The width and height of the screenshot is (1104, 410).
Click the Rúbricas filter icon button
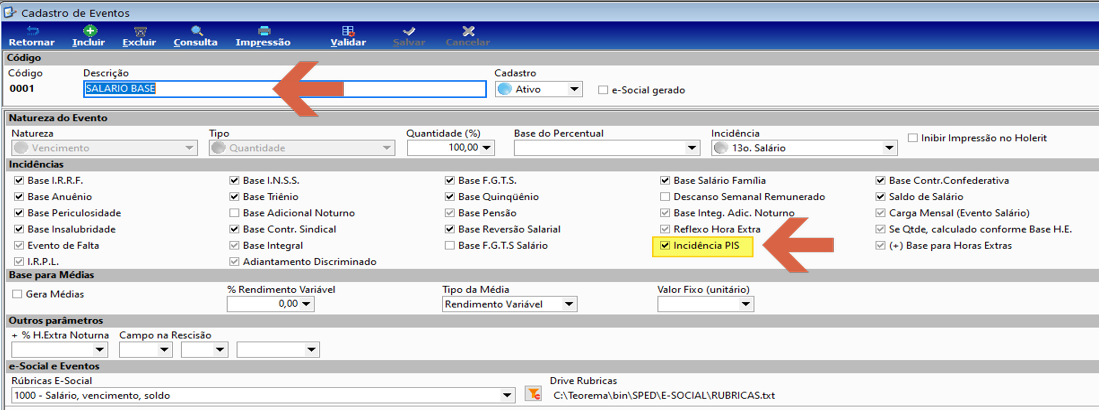coord(533,395)
